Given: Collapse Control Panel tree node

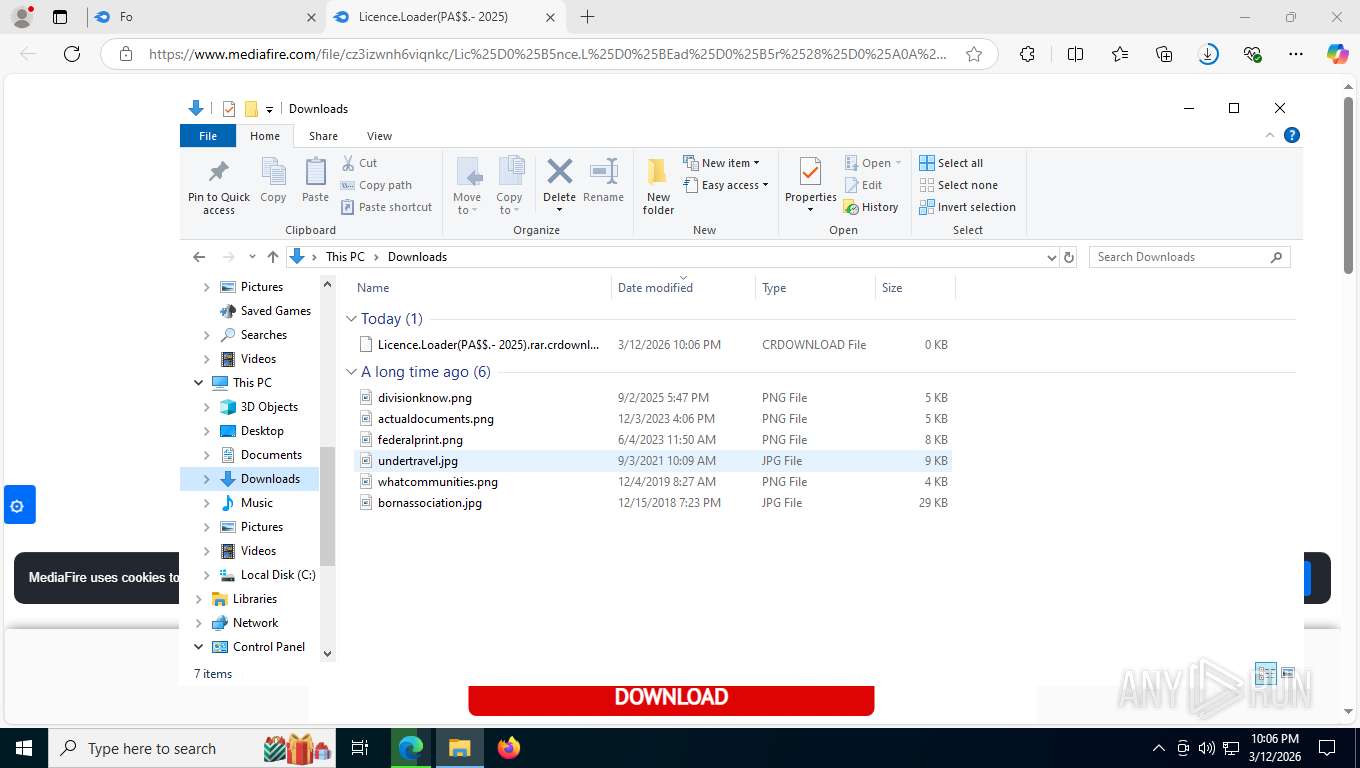Looking at the screenshot, I should coord(198,647).
